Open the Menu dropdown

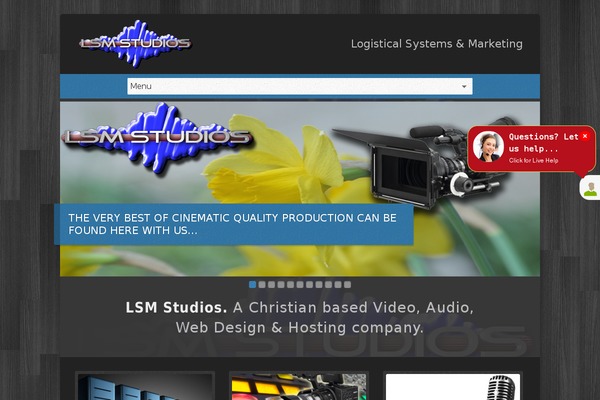pyautogui.click(x=300, y=86)
